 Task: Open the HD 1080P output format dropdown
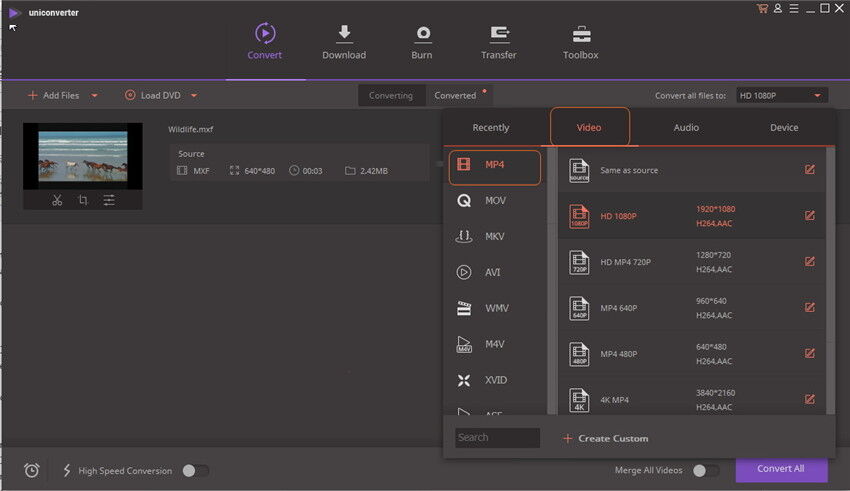(782, 96)
